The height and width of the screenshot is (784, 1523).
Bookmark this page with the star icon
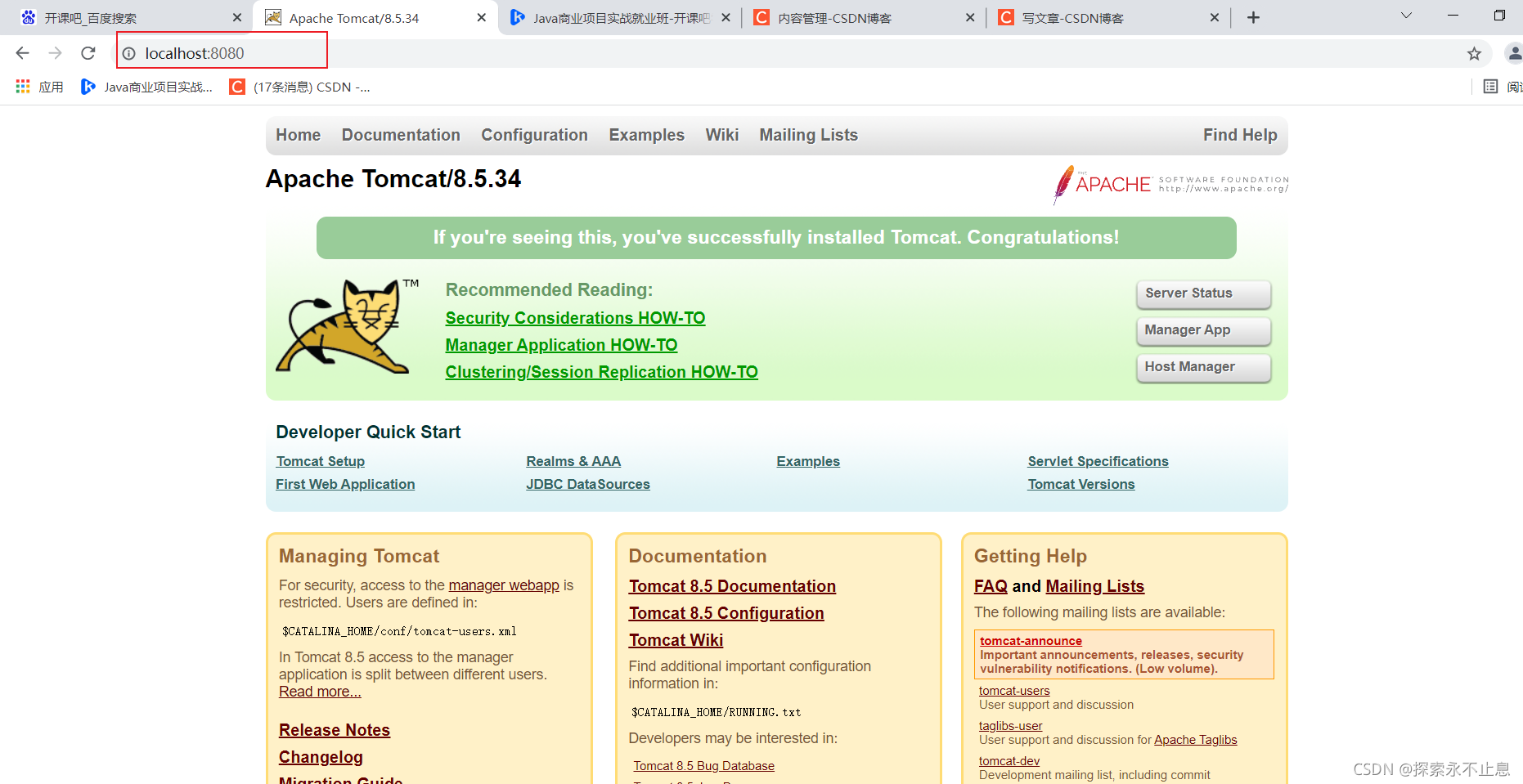[x=1474, y=54]
